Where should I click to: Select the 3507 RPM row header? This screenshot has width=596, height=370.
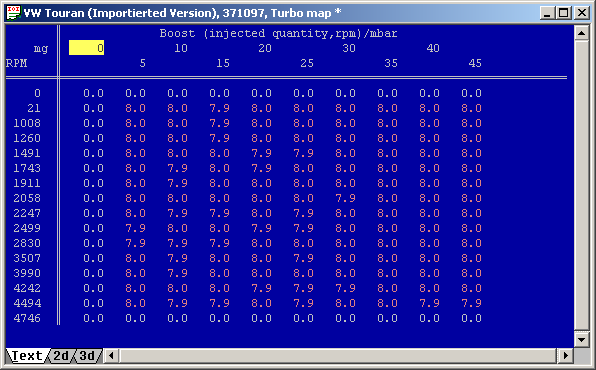27,259
